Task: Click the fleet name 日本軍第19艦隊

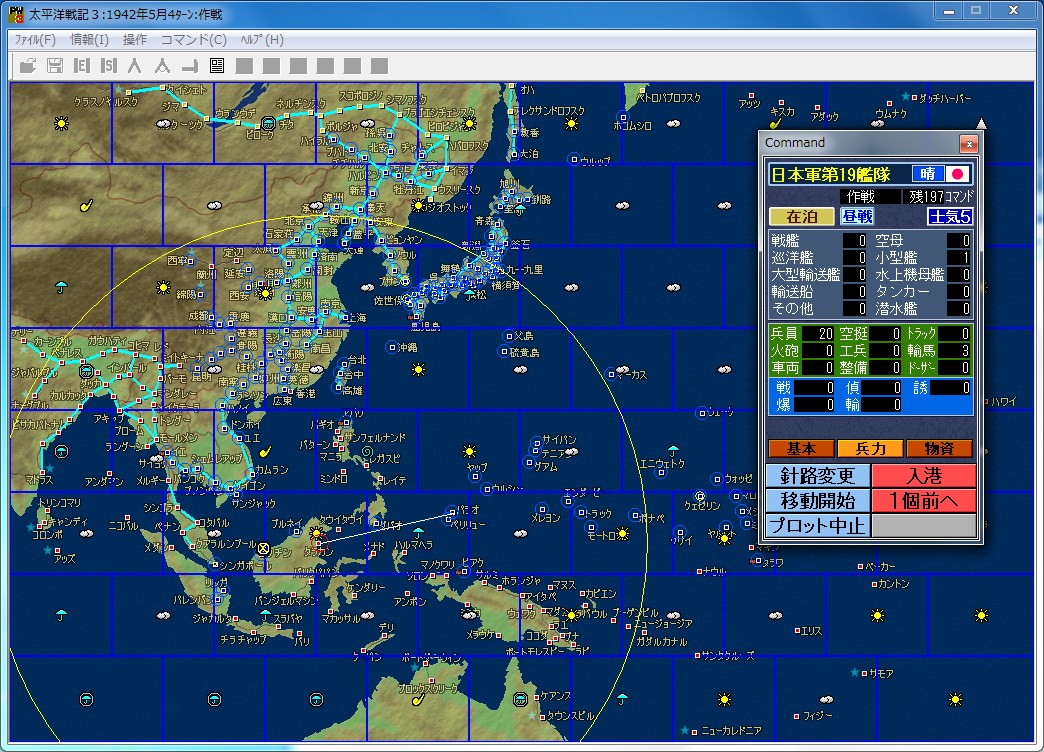Action: point(830,175)
